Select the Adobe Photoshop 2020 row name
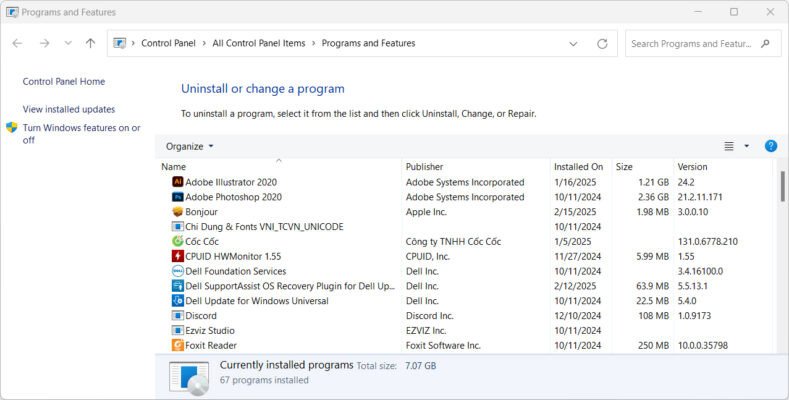 [233, 197]
